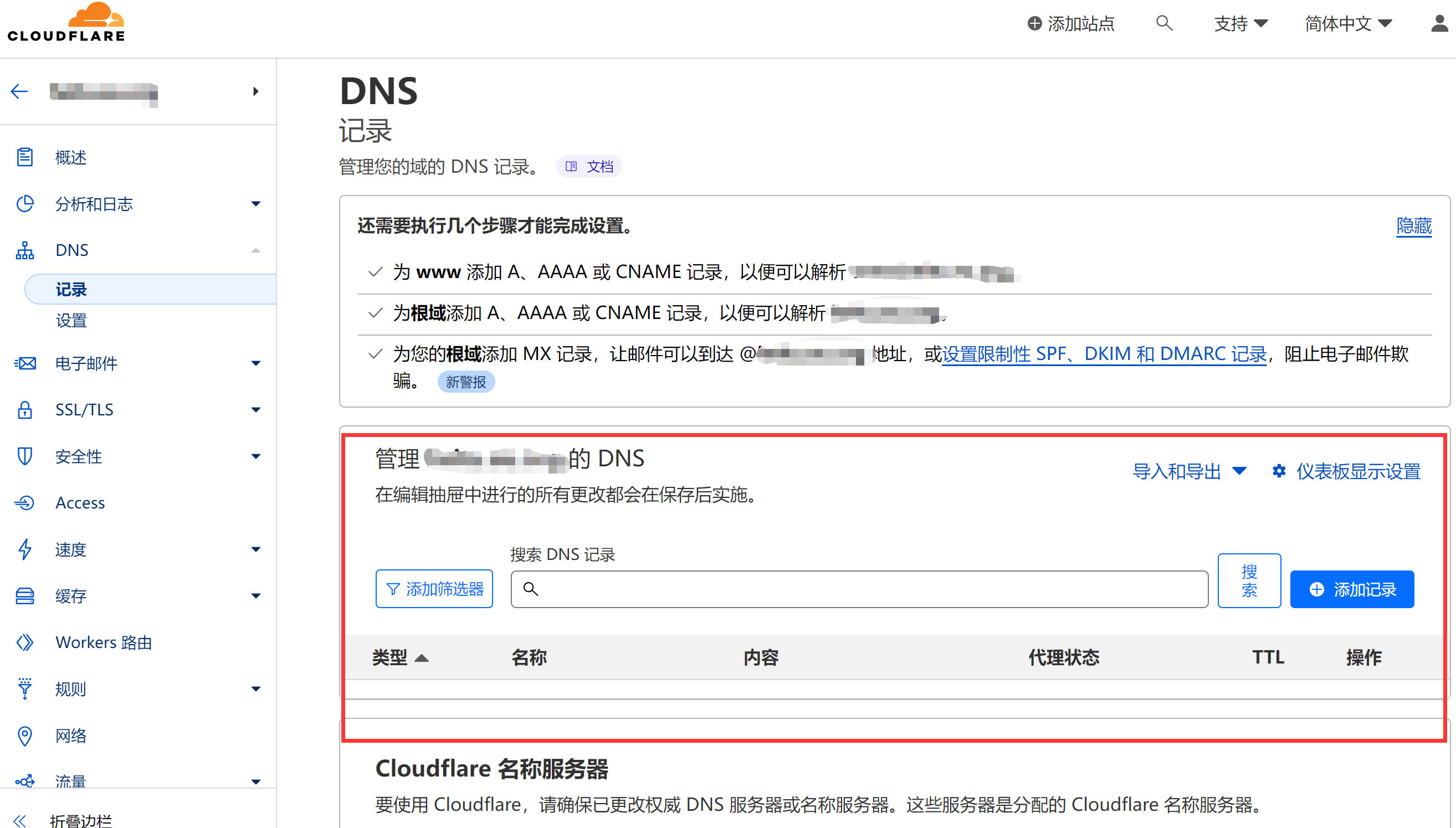Click TTL column header

pyautogui.click(x=1268, y=657)
